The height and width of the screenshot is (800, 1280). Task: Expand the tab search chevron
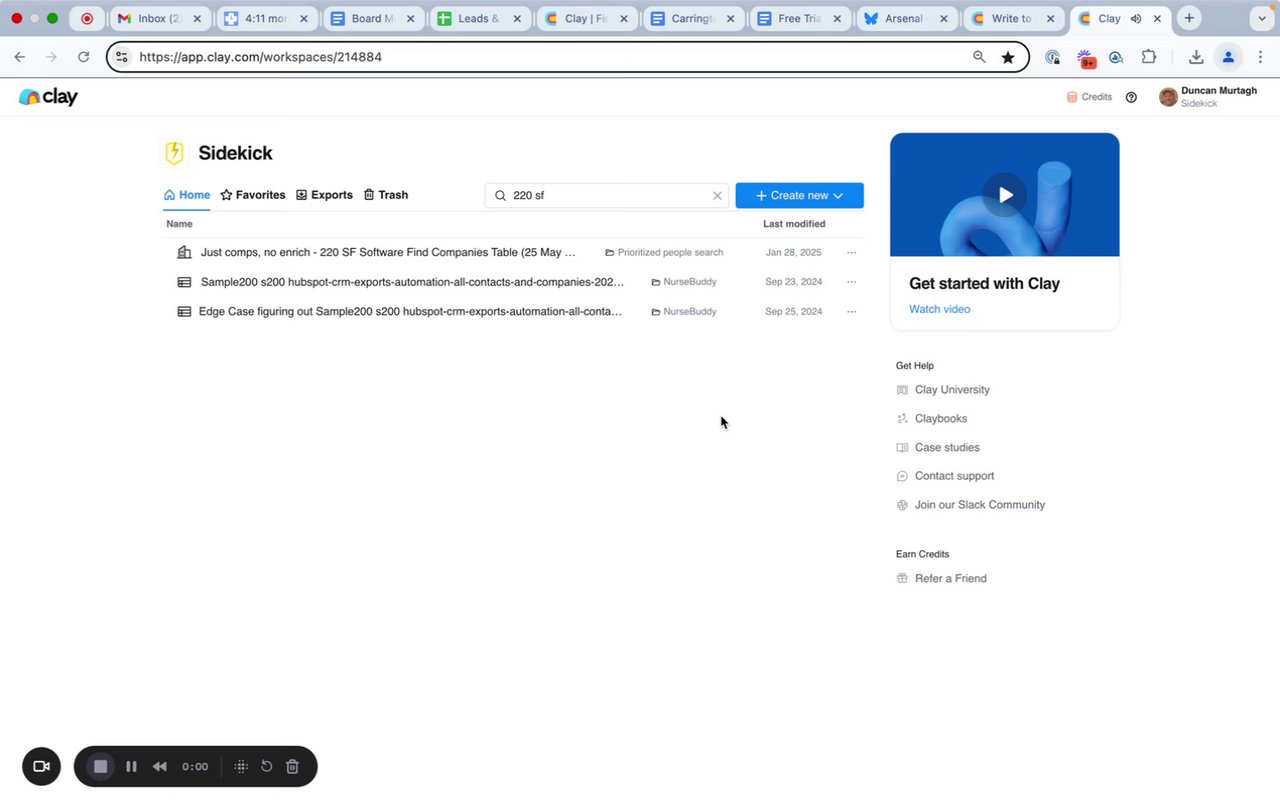1262,18
